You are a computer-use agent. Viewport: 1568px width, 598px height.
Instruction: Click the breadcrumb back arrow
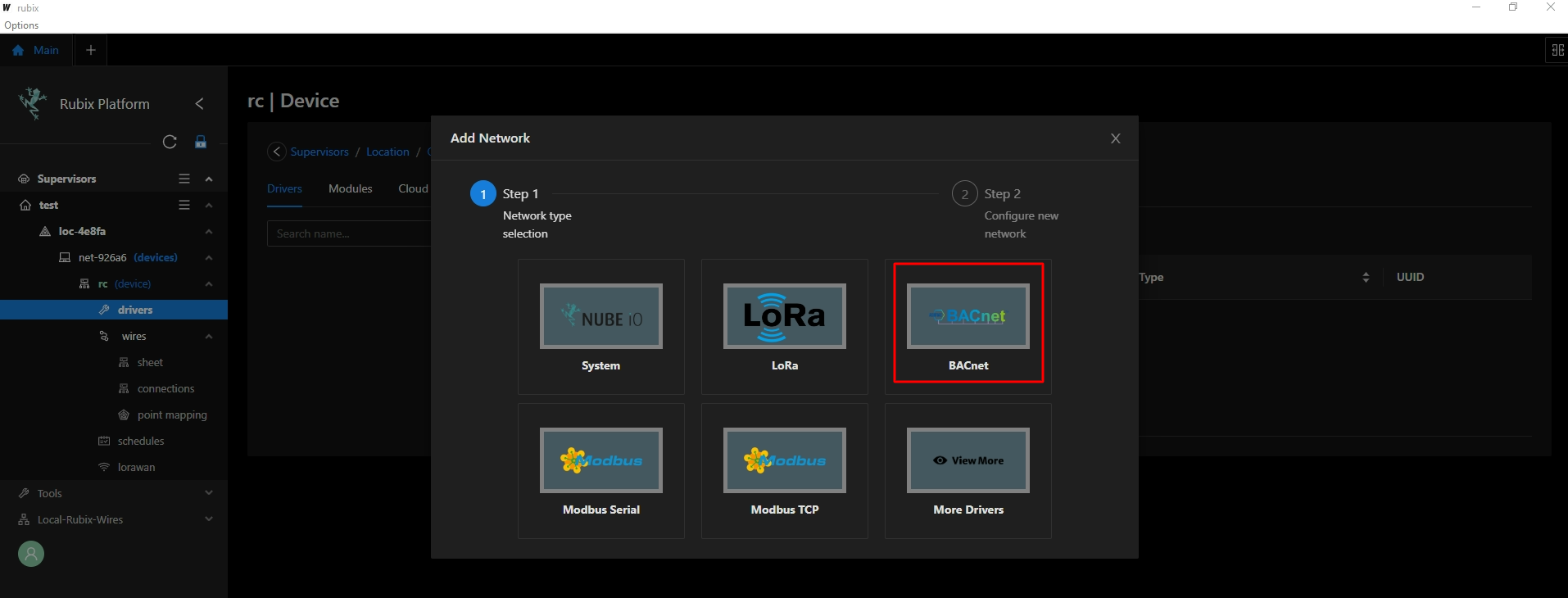pyautogui.click(x=277, y=152)
